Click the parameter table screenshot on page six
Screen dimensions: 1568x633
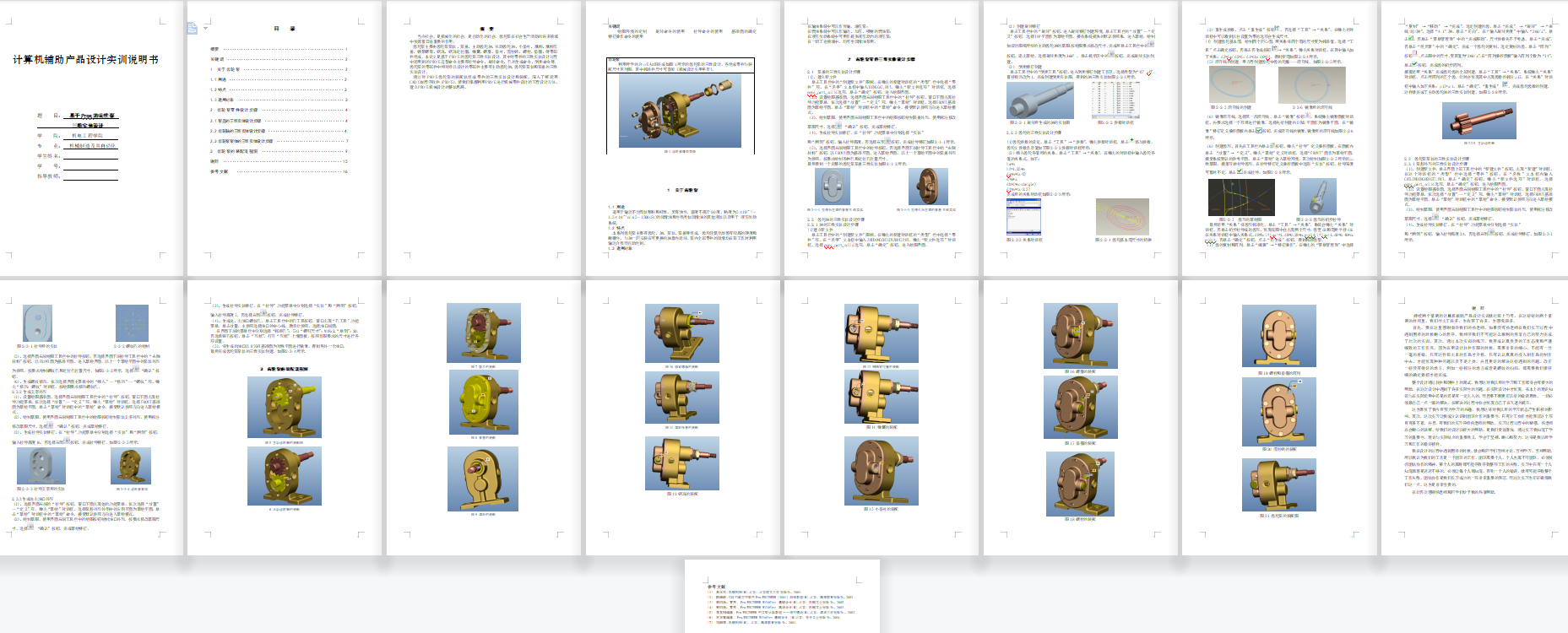point(1115,99)
